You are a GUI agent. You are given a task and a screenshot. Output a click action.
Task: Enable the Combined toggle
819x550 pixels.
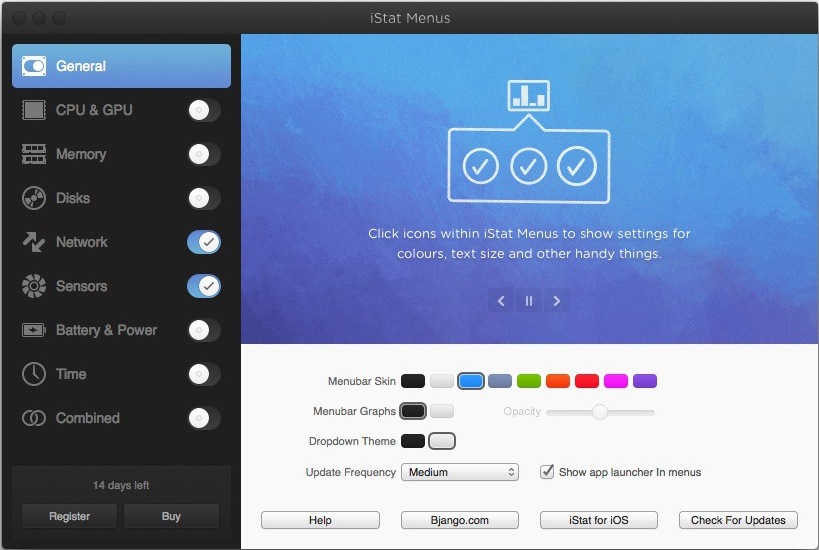click(204, 418)
